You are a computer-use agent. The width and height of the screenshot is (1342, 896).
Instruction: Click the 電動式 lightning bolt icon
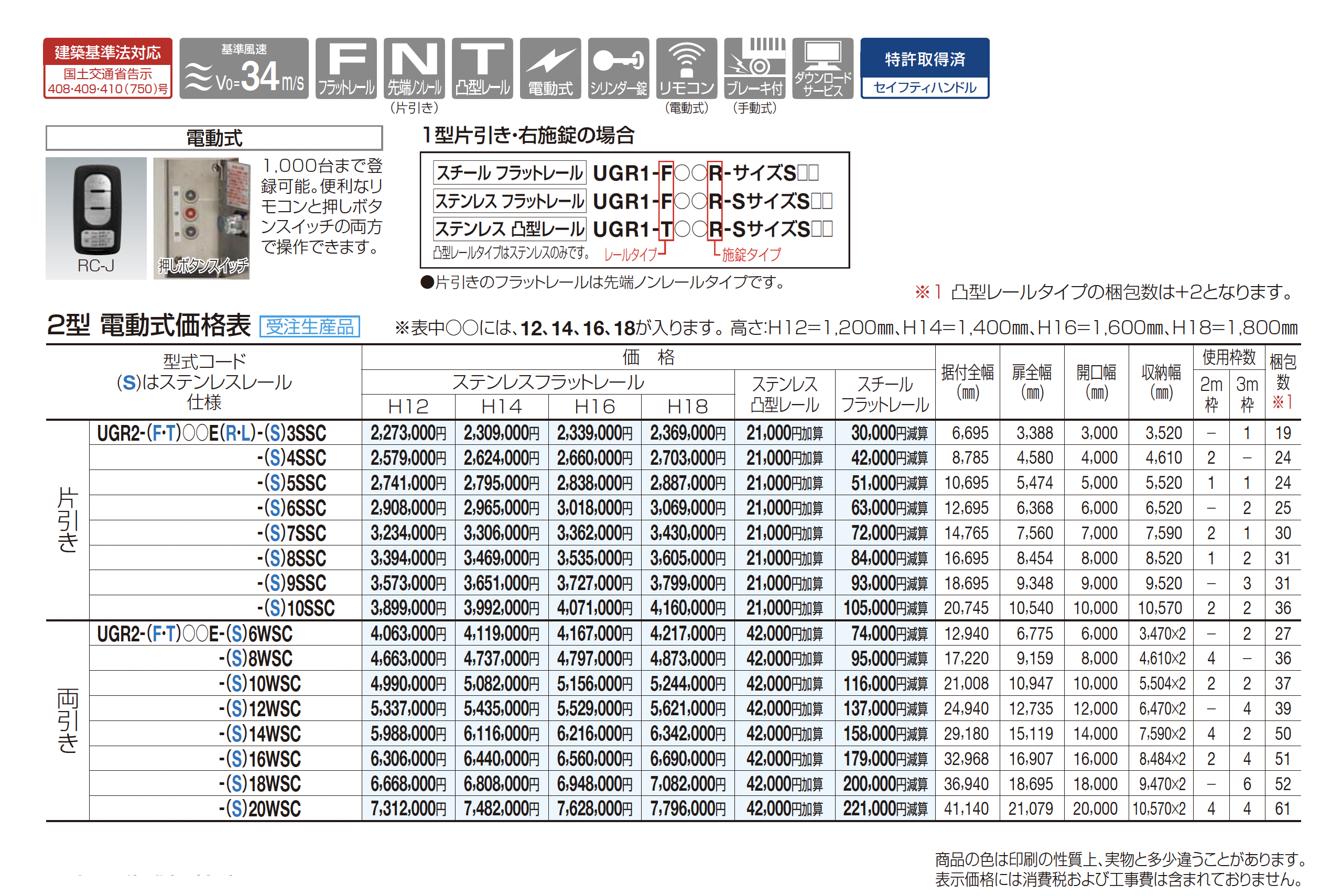550,68
